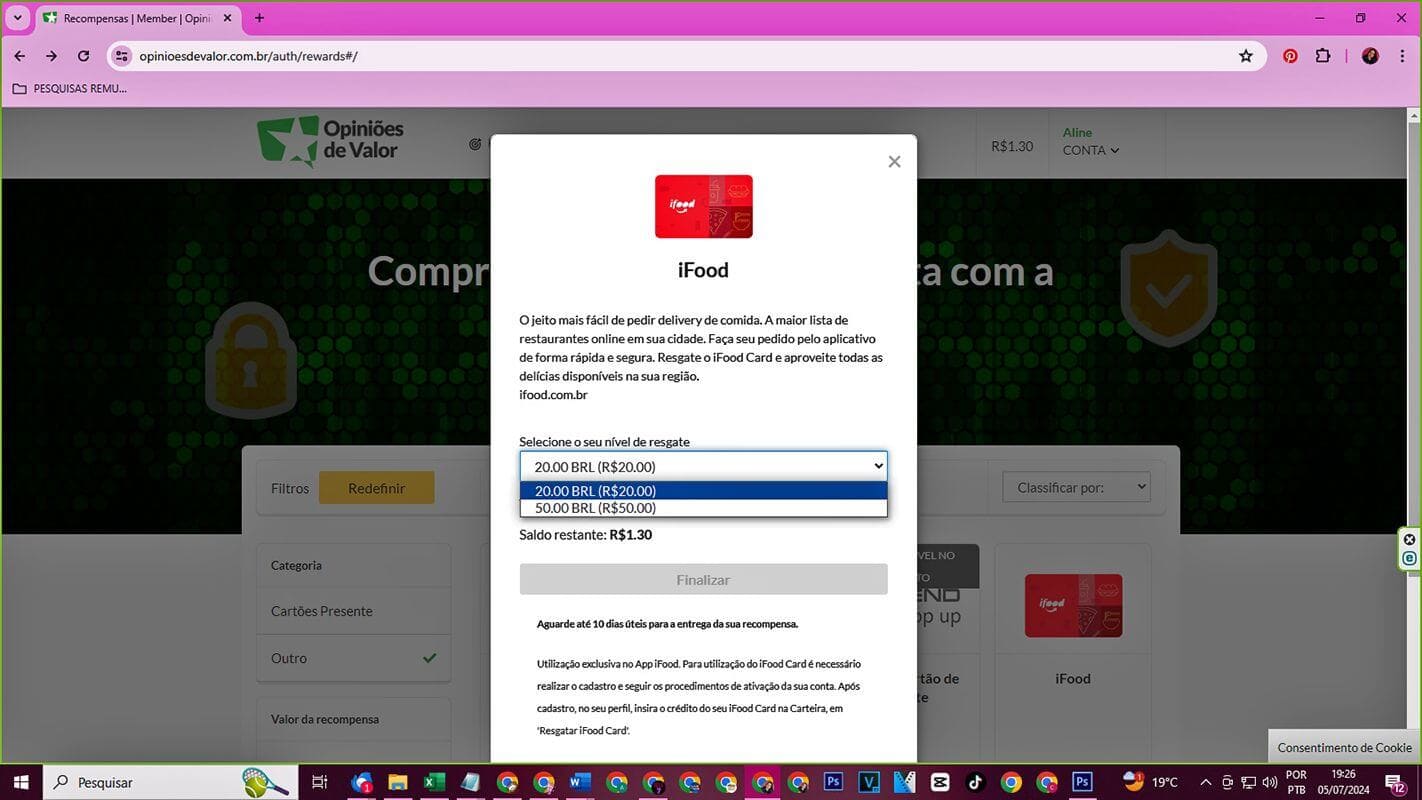Open the 19°C weather widget
1422x800 pixels.
1151,782
